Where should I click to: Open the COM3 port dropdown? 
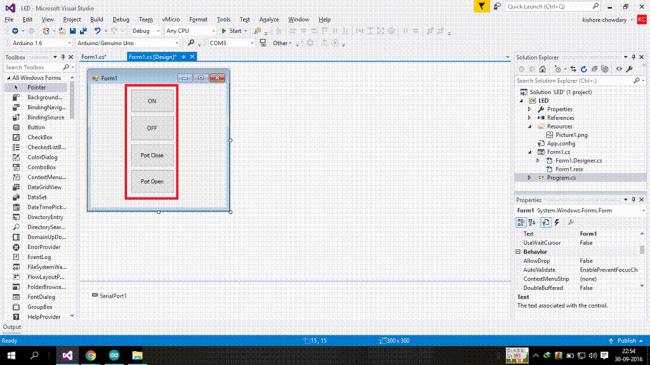tap(231, 43)
